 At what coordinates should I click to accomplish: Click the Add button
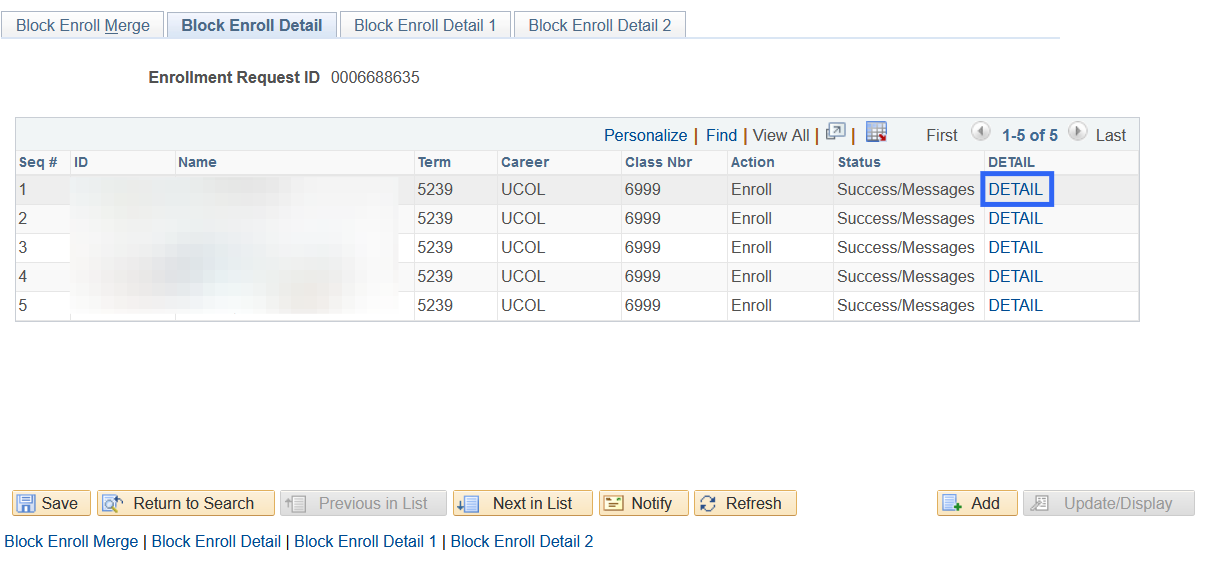click(976, 503)
